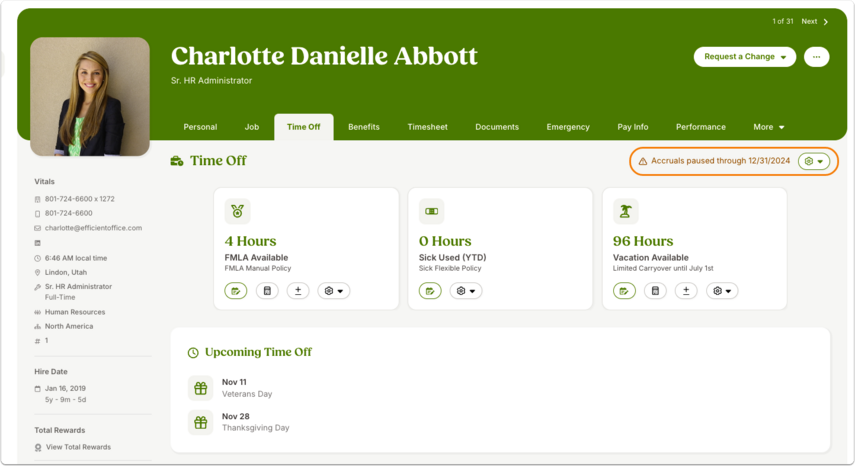
Task: Switch to the Job tab
Action: click(252, 127)
